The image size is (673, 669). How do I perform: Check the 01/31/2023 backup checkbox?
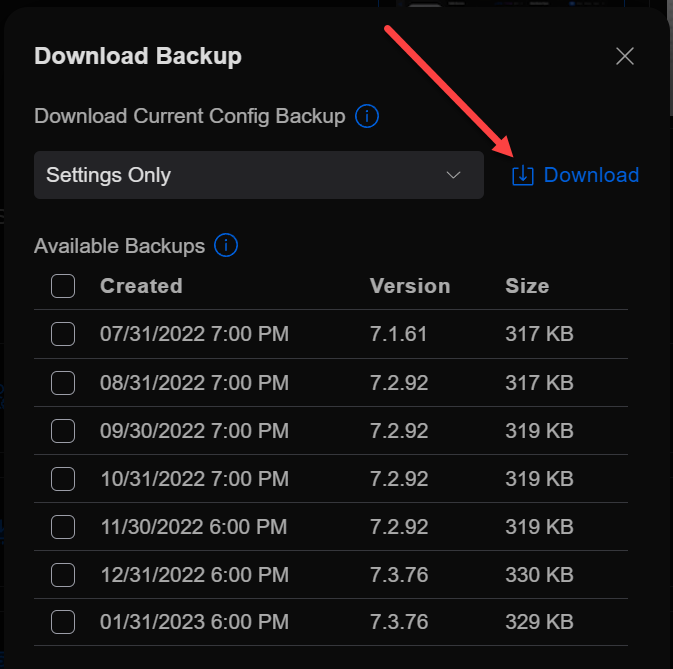63,622
